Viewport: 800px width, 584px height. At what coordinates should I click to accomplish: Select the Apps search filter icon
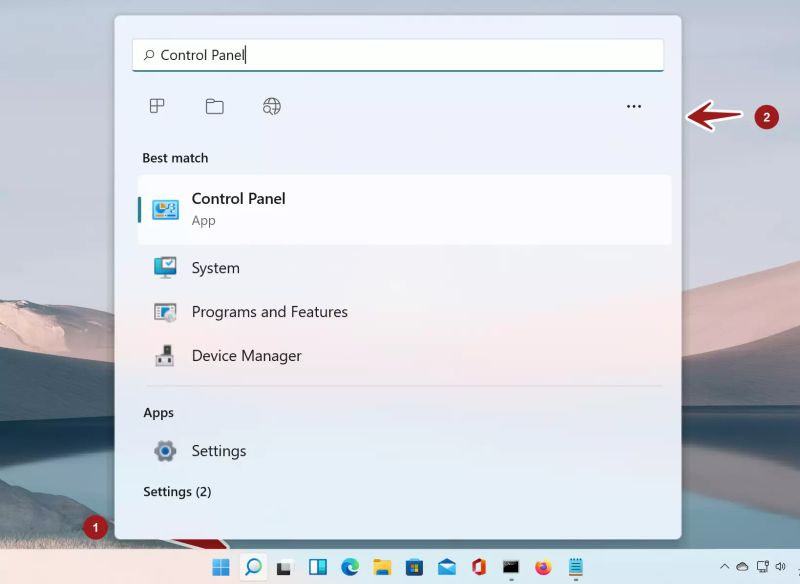[156, 106]
